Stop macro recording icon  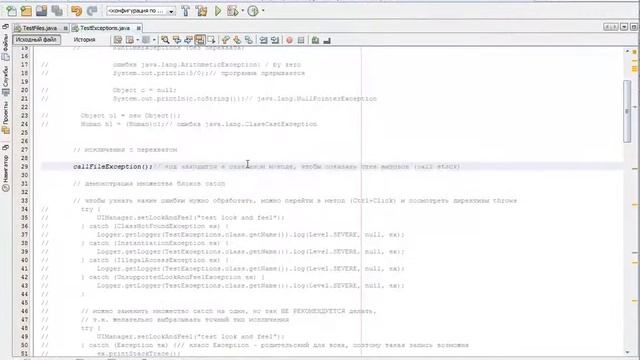tap(301, 40)
